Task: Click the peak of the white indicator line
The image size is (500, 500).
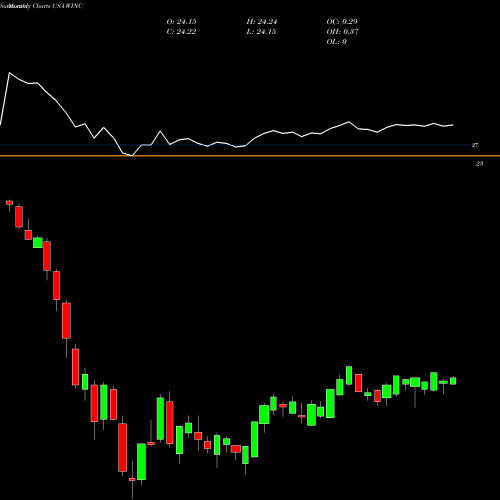Action: [x=9, y=73]
